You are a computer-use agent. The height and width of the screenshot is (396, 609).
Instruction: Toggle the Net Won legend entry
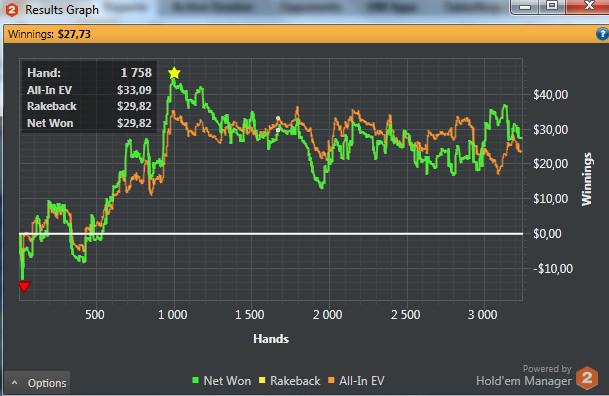[x=222, y=381]
